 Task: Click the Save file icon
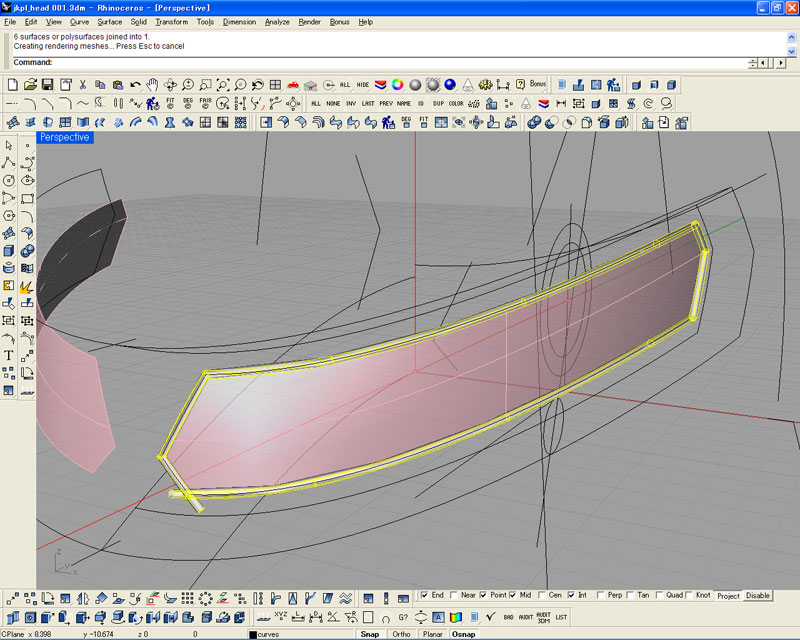[x=47, y=85]
